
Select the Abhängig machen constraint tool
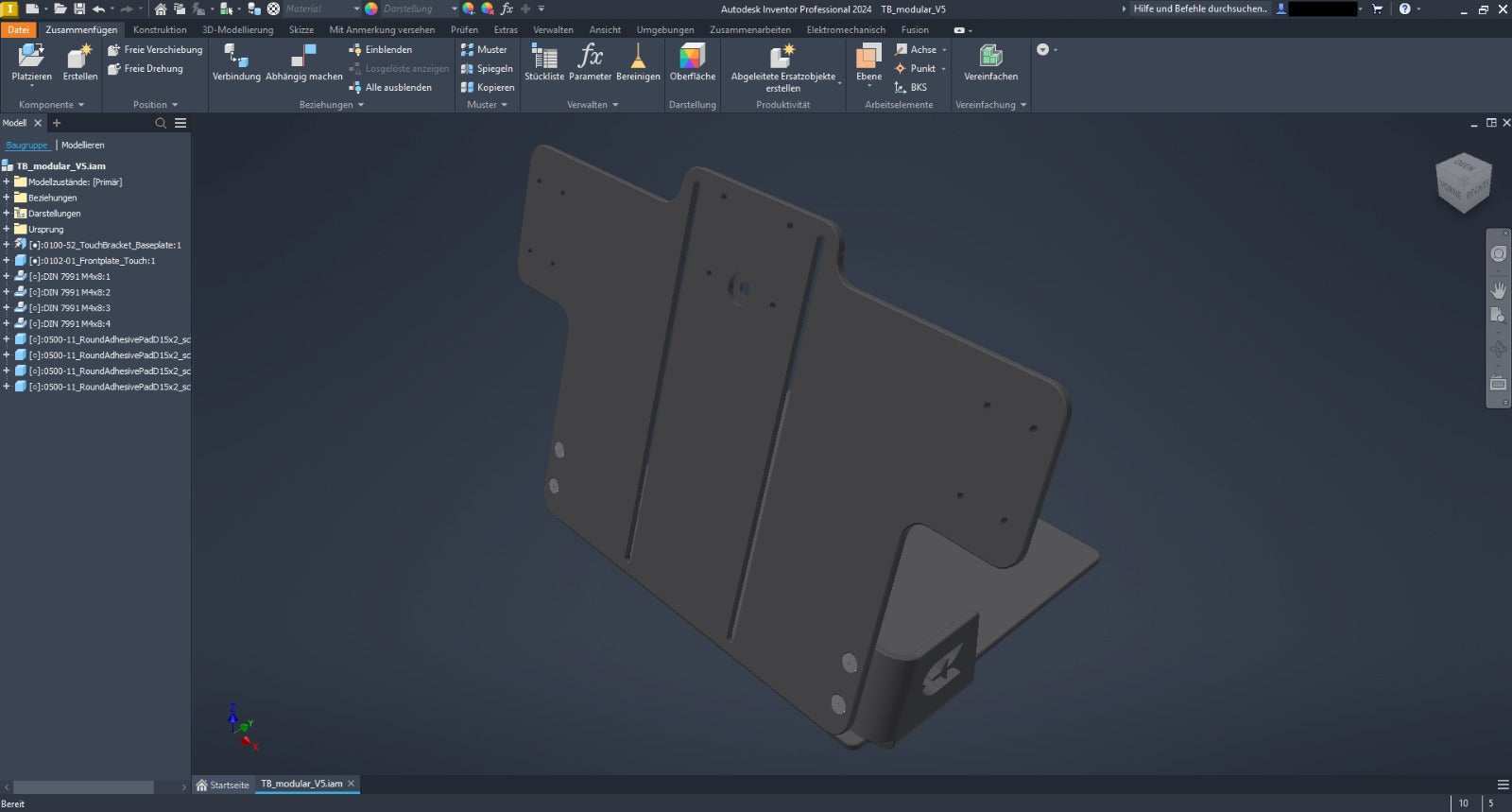[303, 62]
